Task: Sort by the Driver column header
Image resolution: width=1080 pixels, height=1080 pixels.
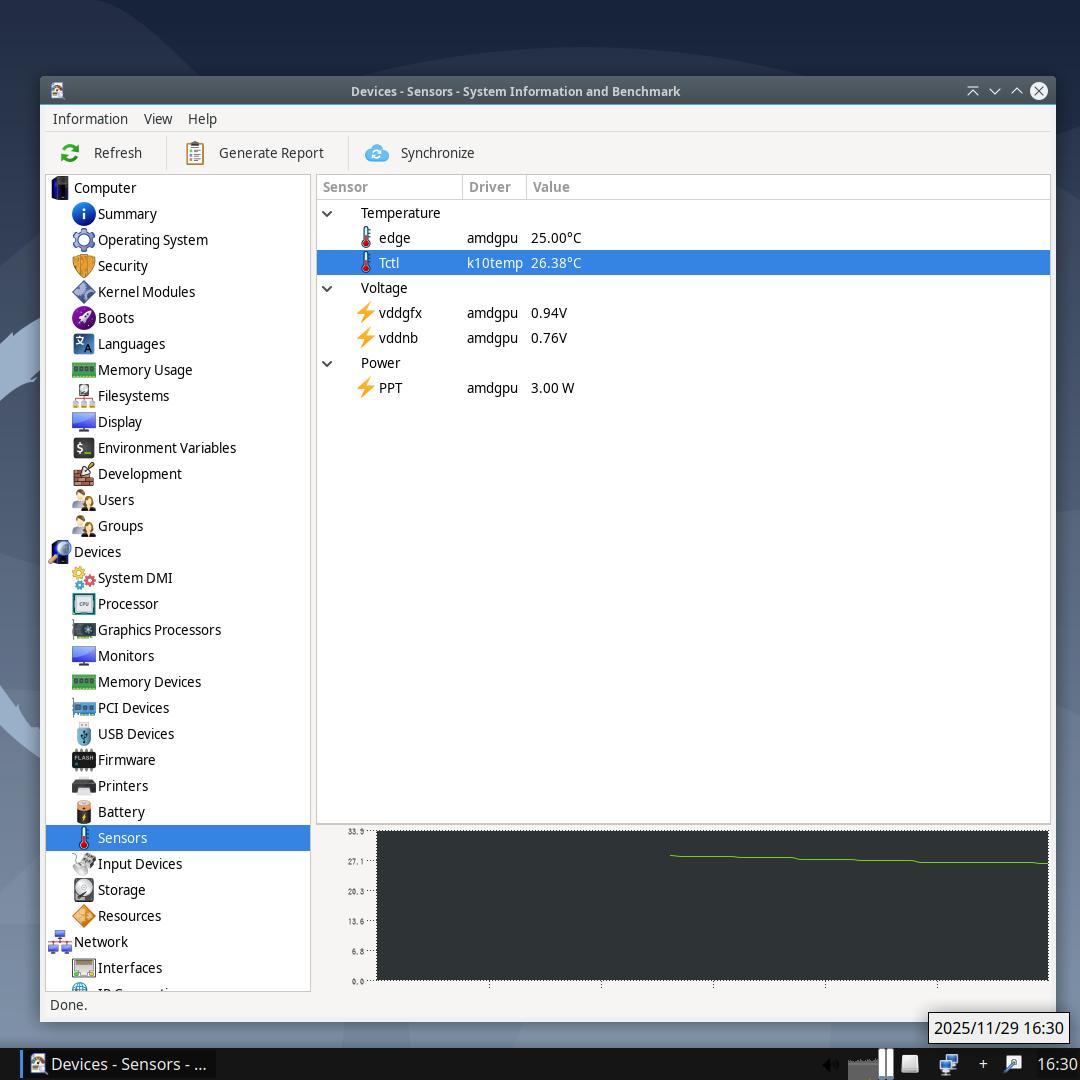Action: (490, 187)
